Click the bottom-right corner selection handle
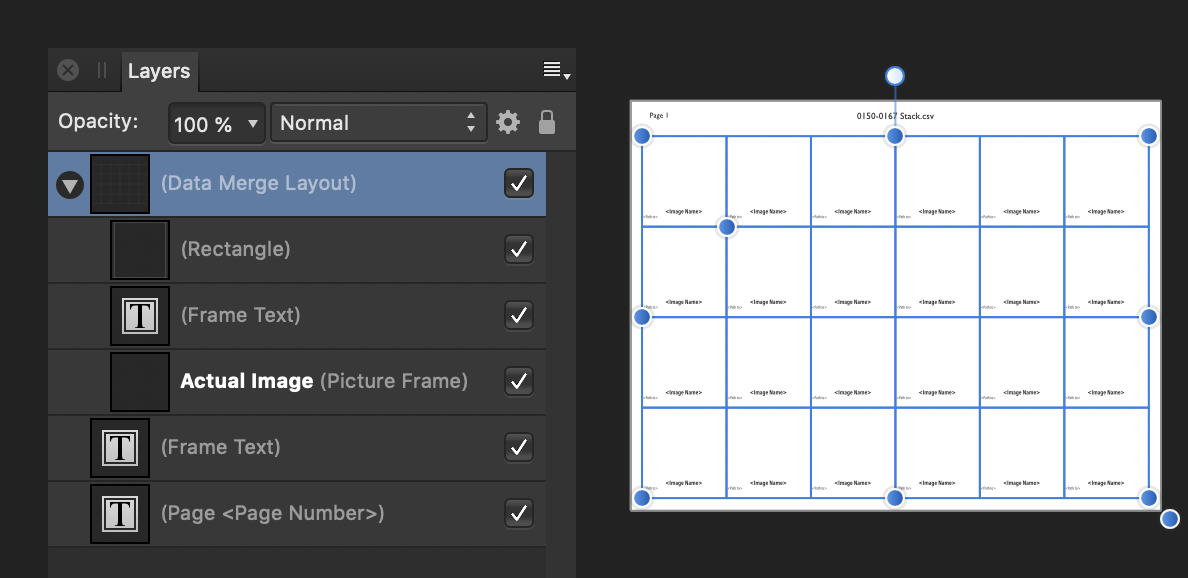The height and width of the screenshot is (578, 1188). pyautogui.click(x=1149, y=497)
